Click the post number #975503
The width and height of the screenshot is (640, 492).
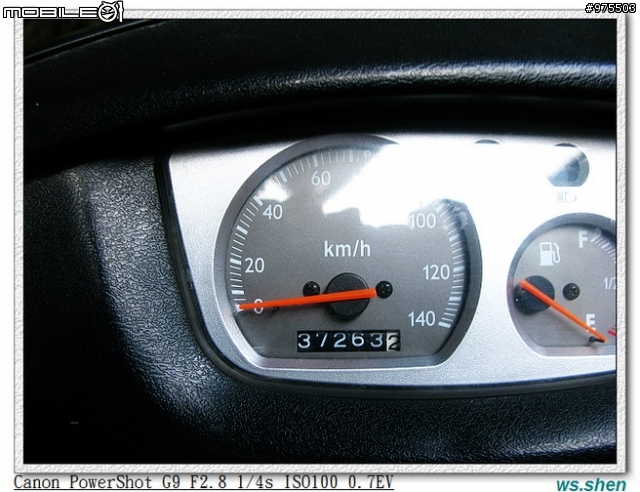[610, 8]
